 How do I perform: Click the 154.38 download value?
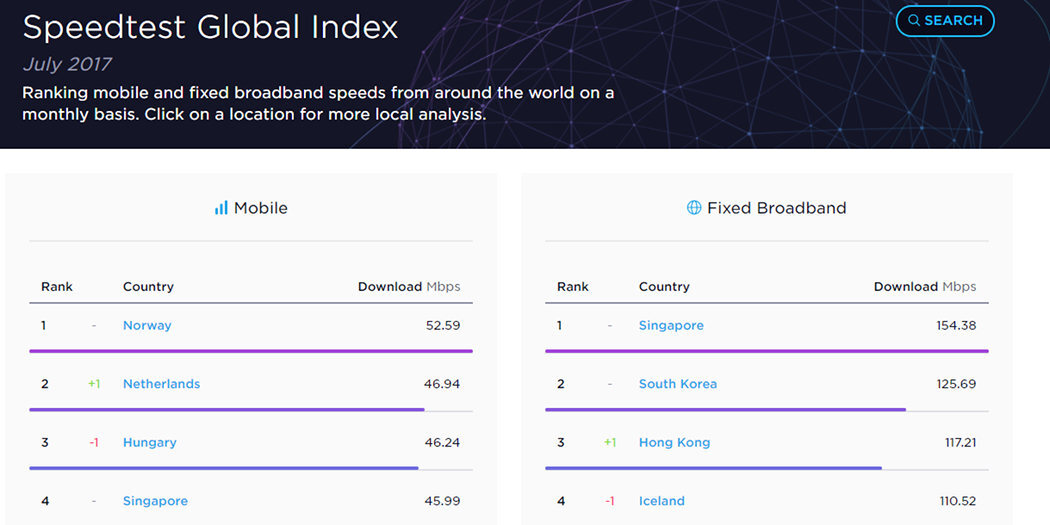[956, 325]
